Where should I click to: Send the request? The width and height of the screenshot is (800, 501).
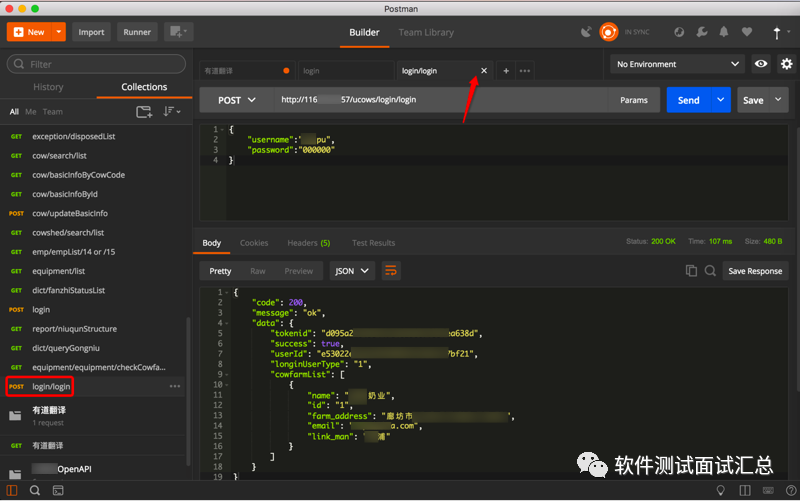[x=688, y=100]
